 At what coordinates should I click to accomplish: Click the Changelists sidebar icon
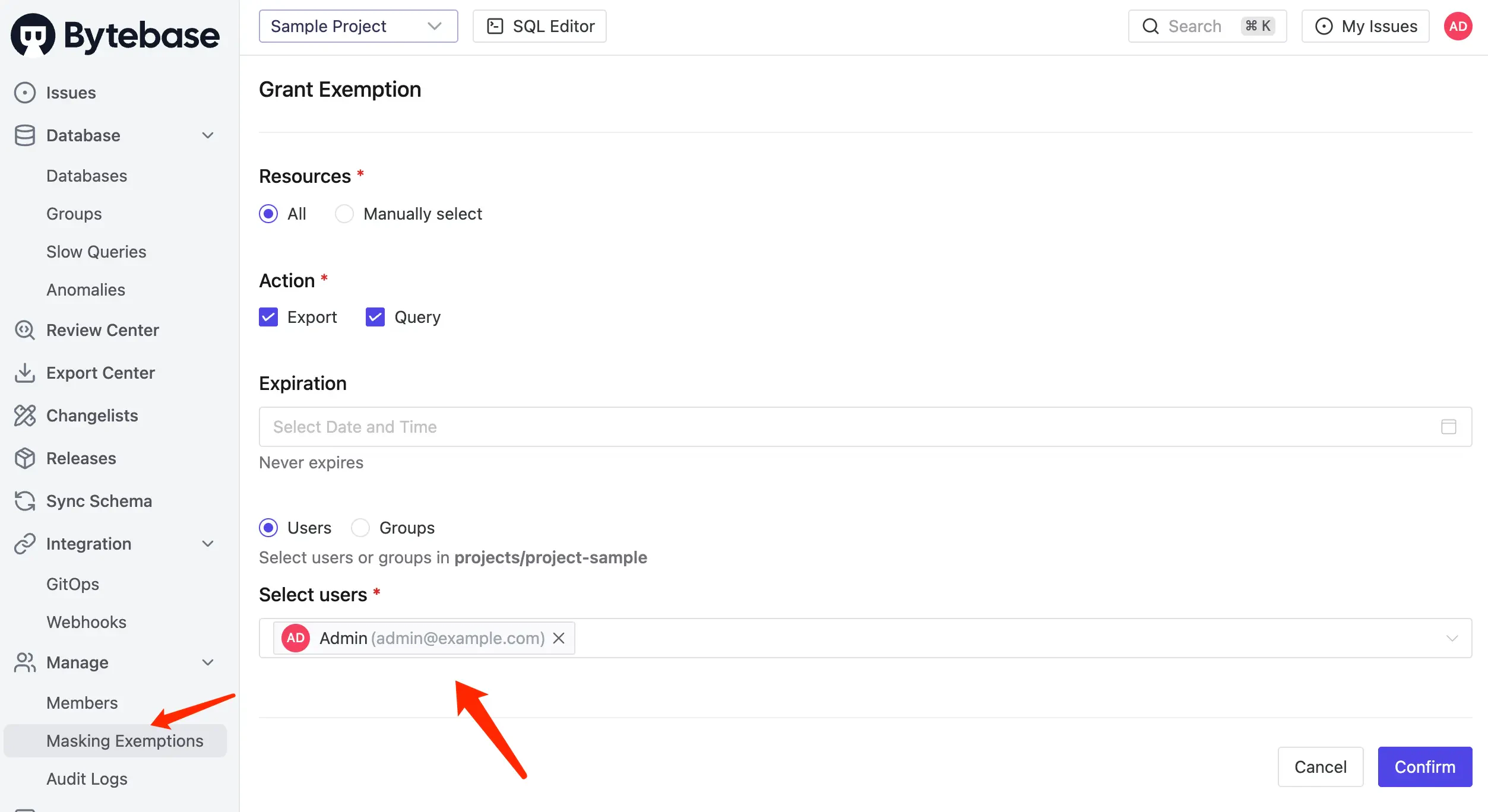pos(24,415)
